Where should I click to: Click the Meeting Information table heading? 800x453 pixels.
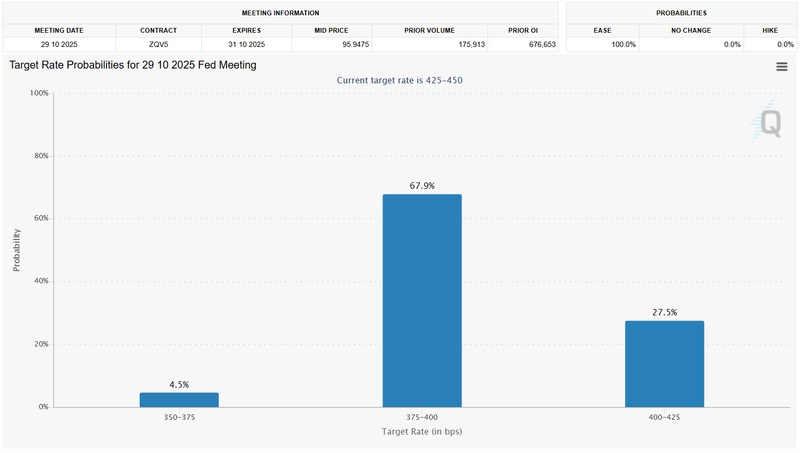click(281, 13)
